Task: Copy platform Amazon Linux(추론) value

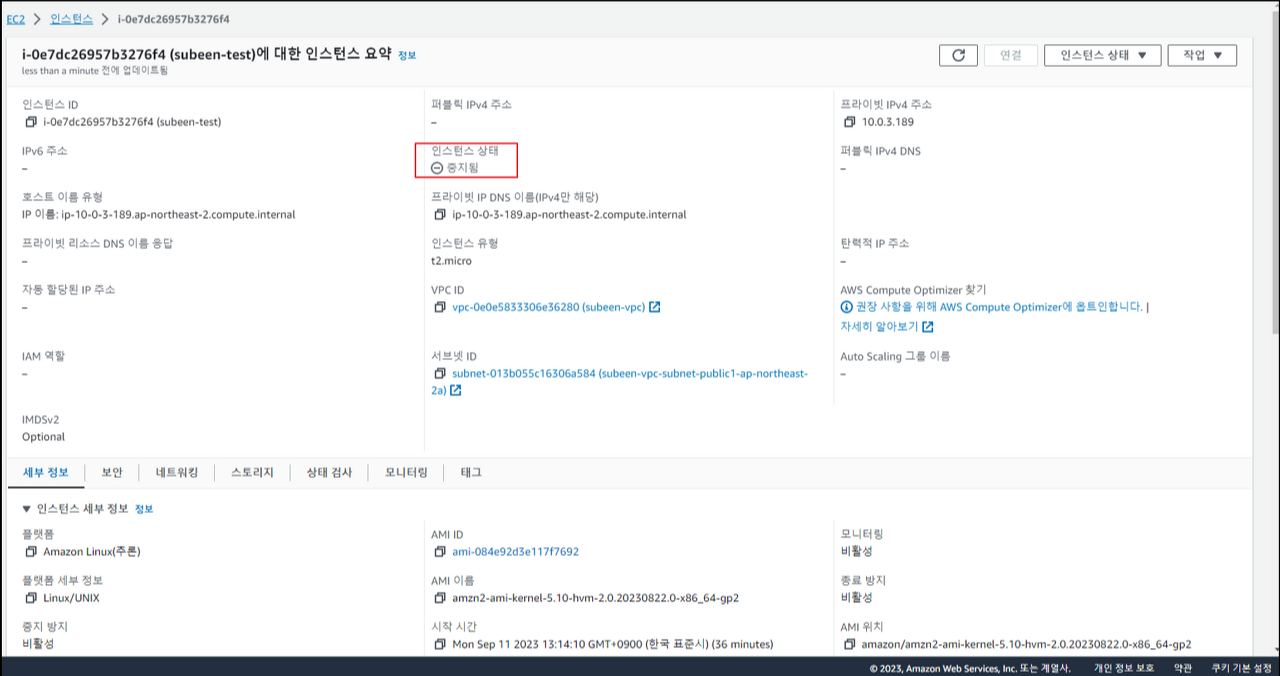Action: click(30, 552)
